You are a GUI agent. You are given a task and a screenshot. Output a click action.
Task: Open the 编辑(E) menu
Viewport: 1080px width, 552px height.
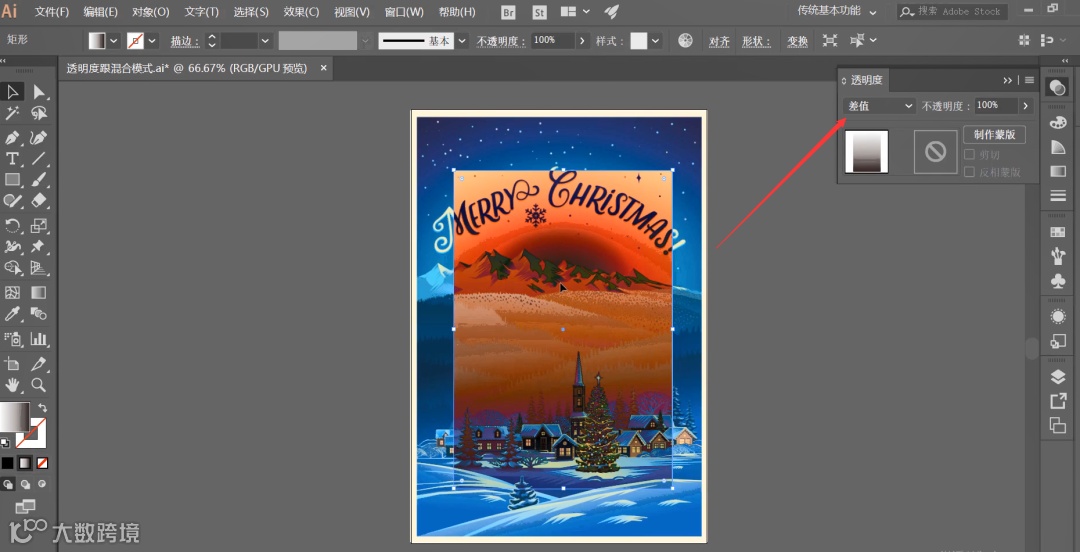point(101,12)
